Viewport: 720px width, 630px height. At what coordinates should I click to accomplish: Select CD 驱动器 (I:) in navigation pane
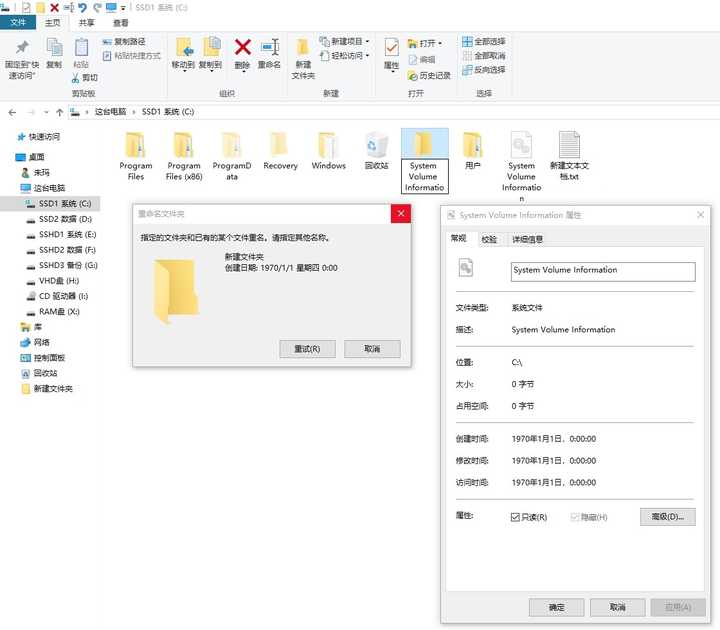click(57, 296)
